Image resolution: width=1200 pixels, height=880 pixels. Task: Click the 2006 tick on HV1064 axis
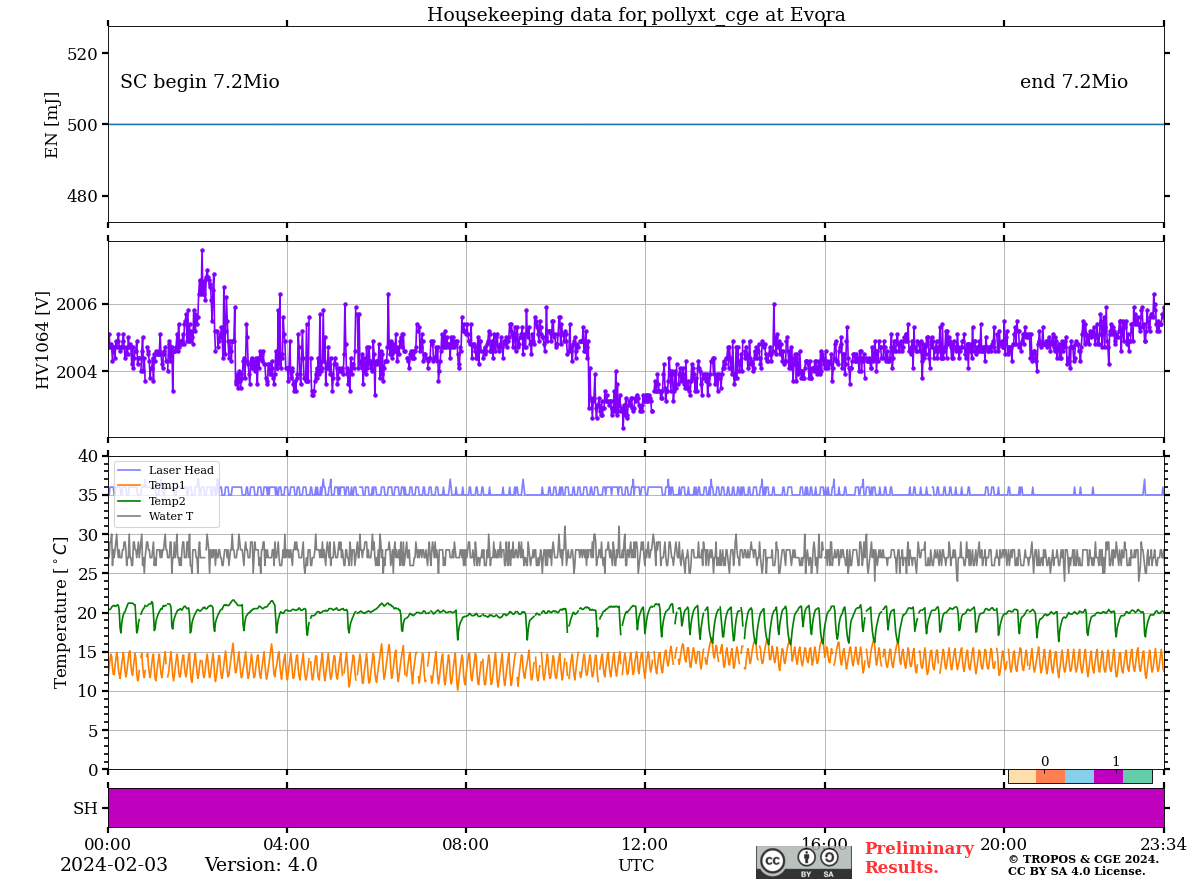[78, 304]
